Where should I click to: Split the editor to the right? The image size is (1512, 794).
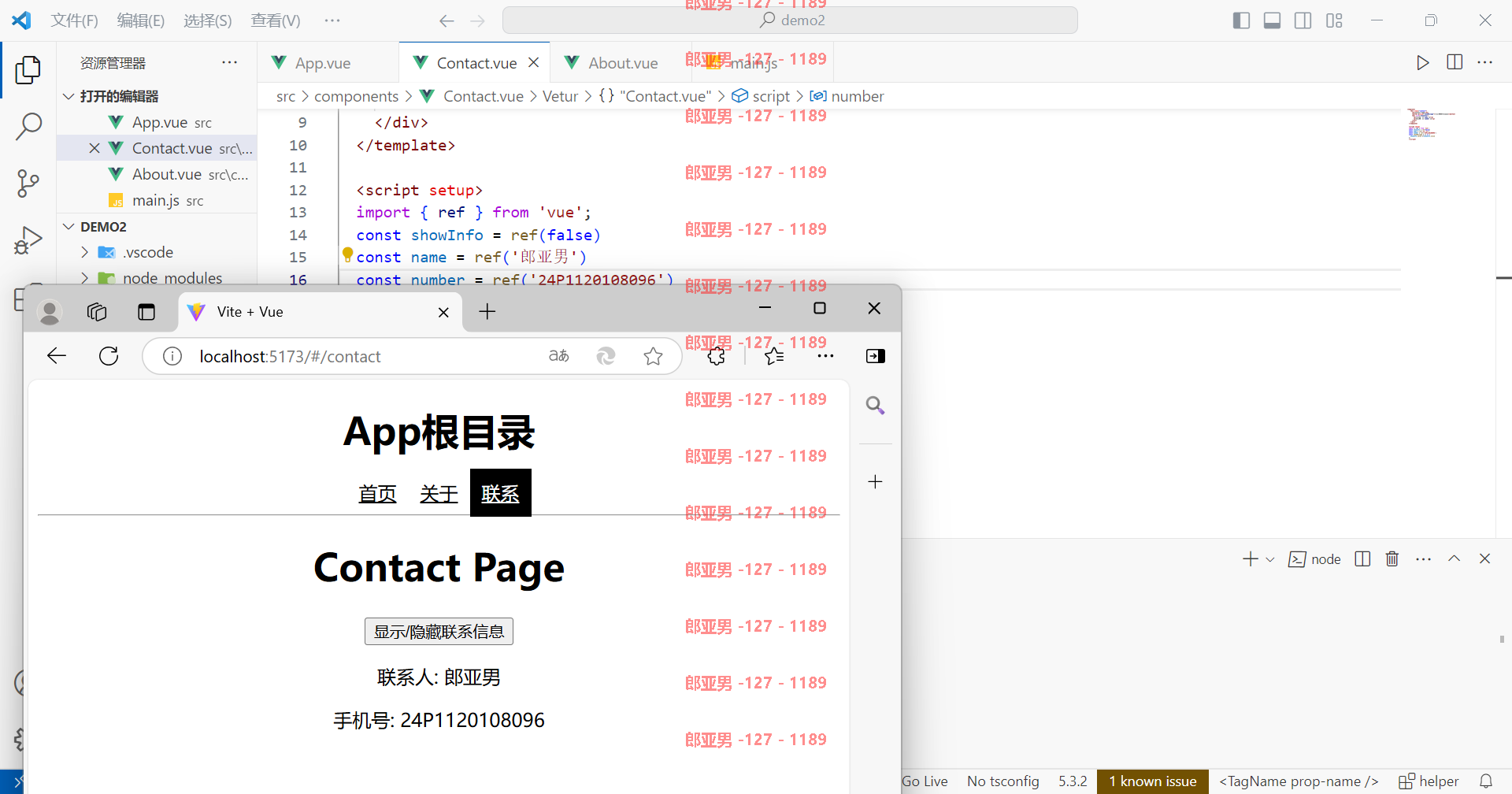pos(1455,62)
